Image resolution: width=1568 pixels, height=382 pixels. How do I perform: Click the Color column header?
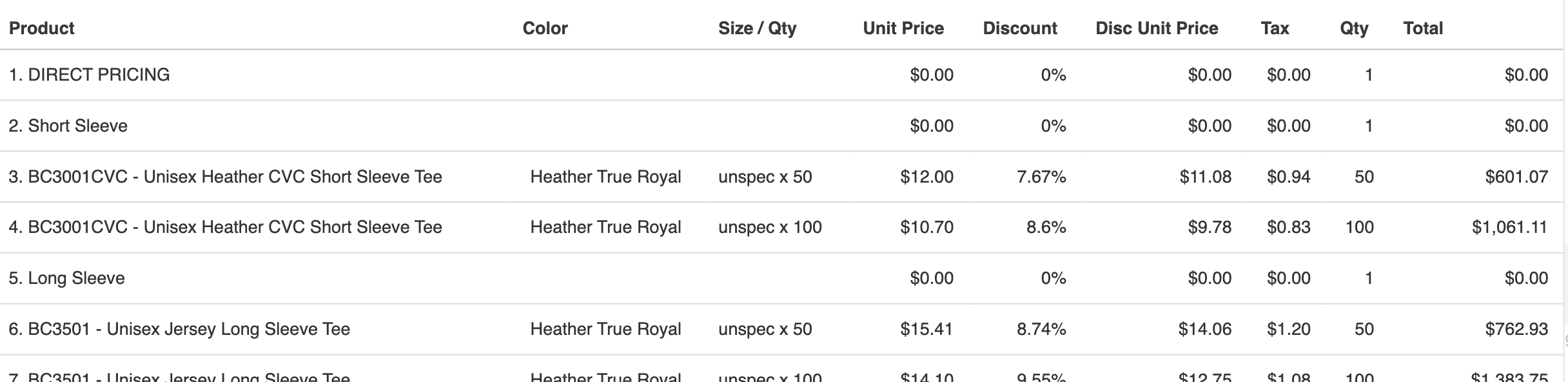pos(545,28)
